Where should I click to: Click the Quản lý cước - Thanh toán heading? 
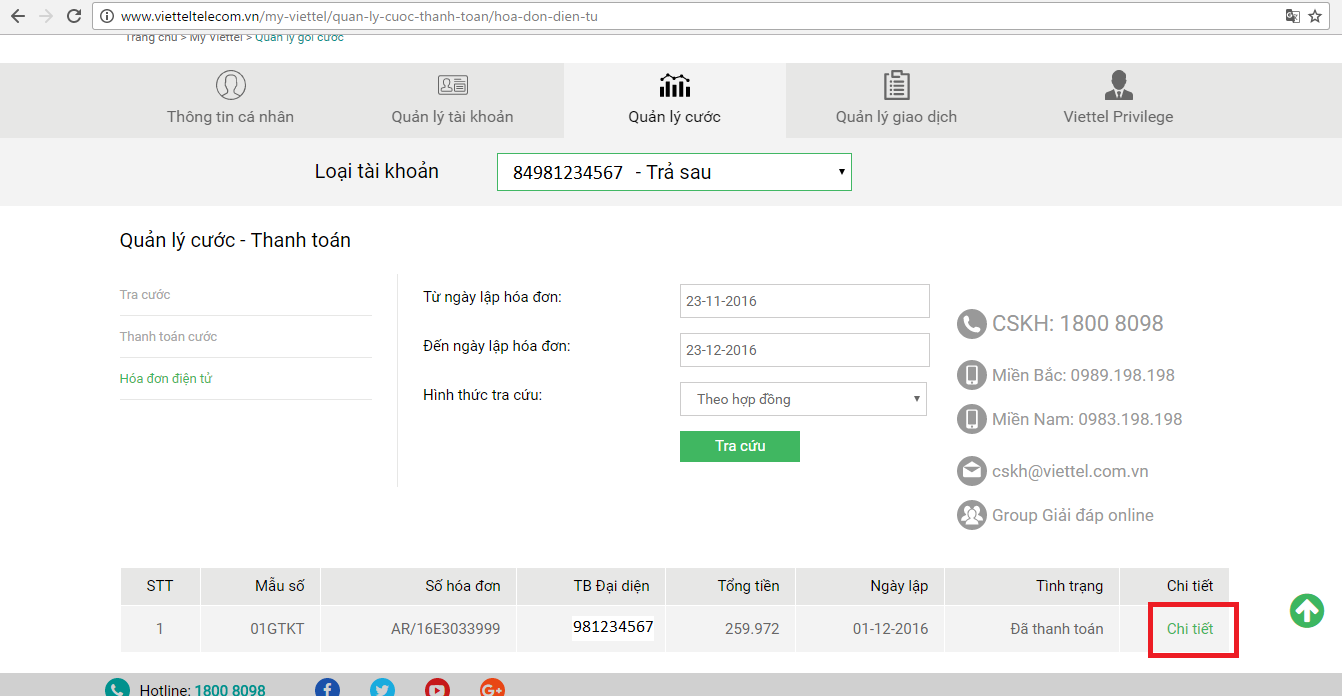(x=235, y=240)
